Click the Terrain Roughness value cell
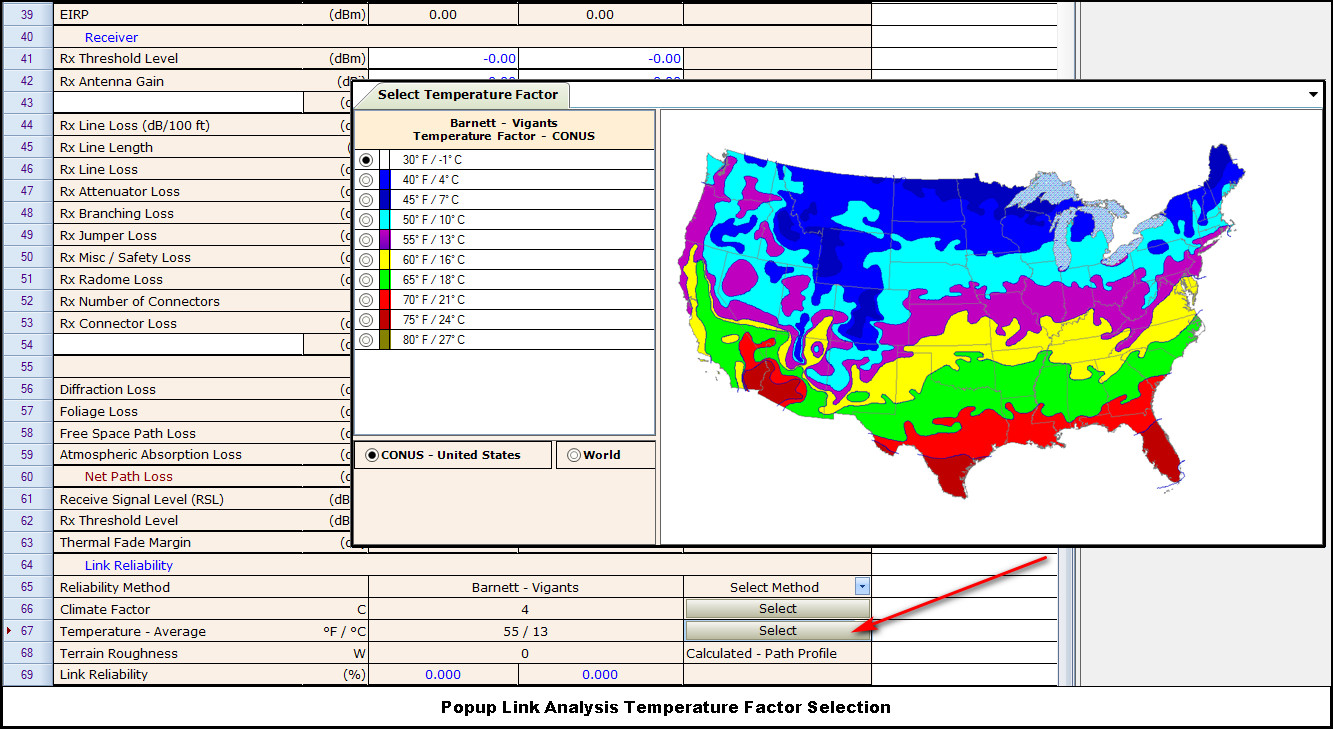The height and width of the screenshot is (729, 1333). click(x=525, y=653)
